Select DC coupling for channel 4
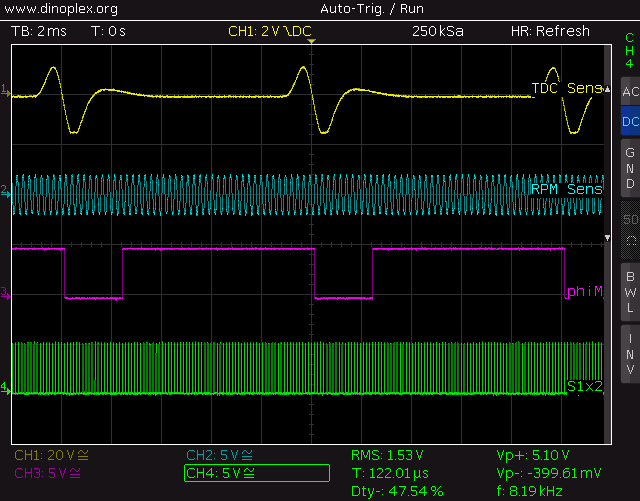 [629, 122]
